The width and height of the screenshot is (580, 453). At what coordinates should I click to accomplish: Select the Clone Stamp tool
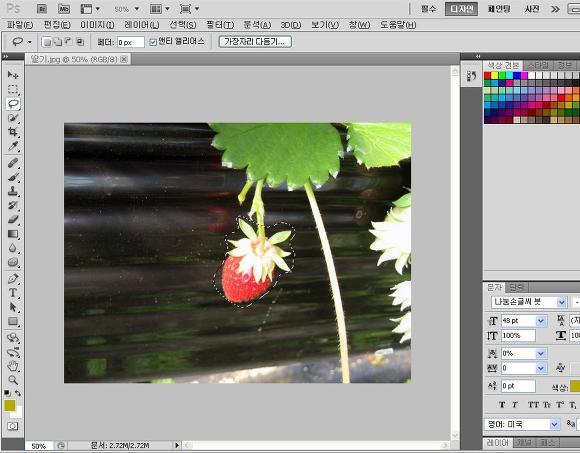(13, 191)
